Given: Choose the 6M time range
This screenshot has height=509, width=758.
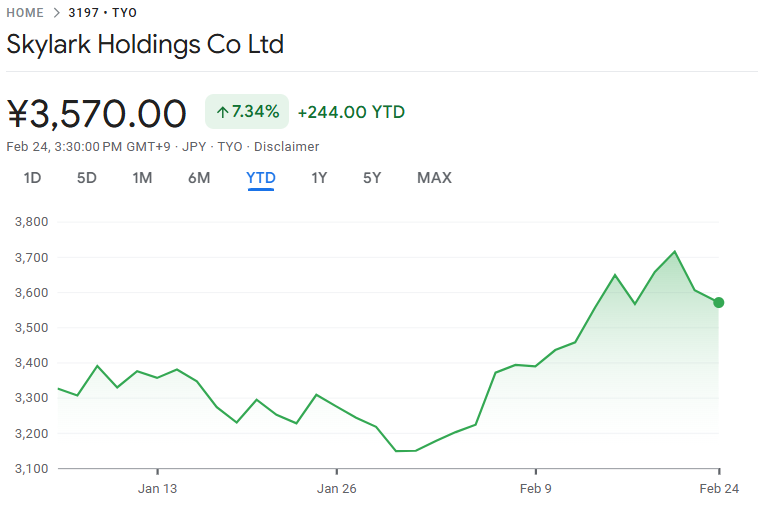Looking at the screenshot, I should pos(199,178).
